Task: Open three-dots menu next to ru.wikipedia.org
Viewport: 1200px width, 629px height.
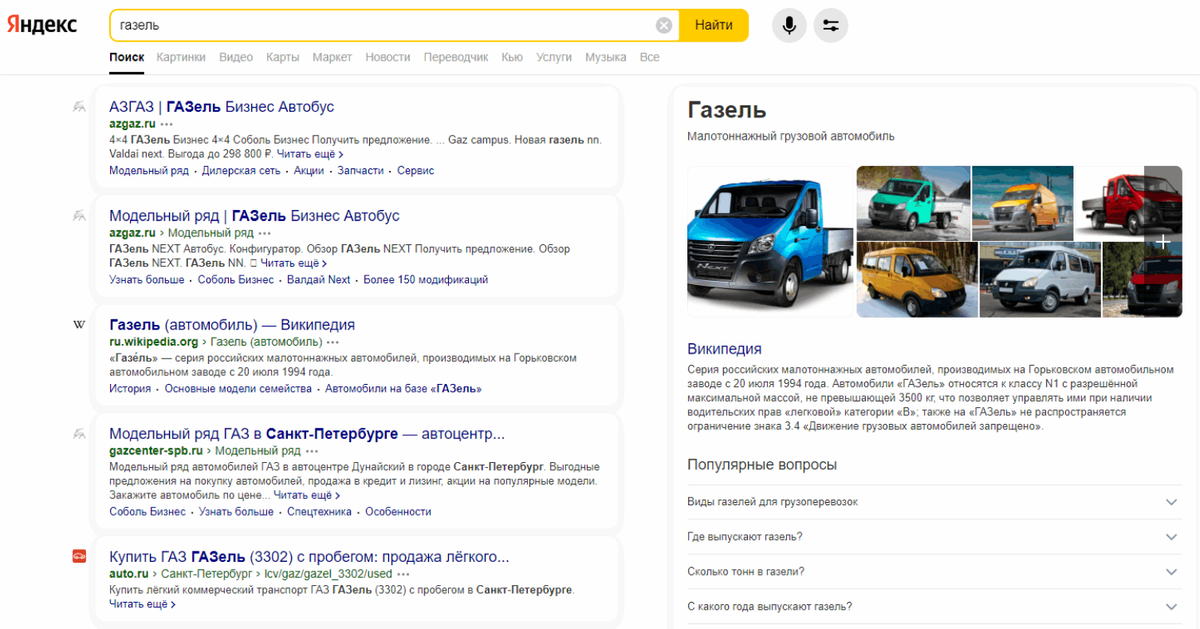Action: coord(332,342)
